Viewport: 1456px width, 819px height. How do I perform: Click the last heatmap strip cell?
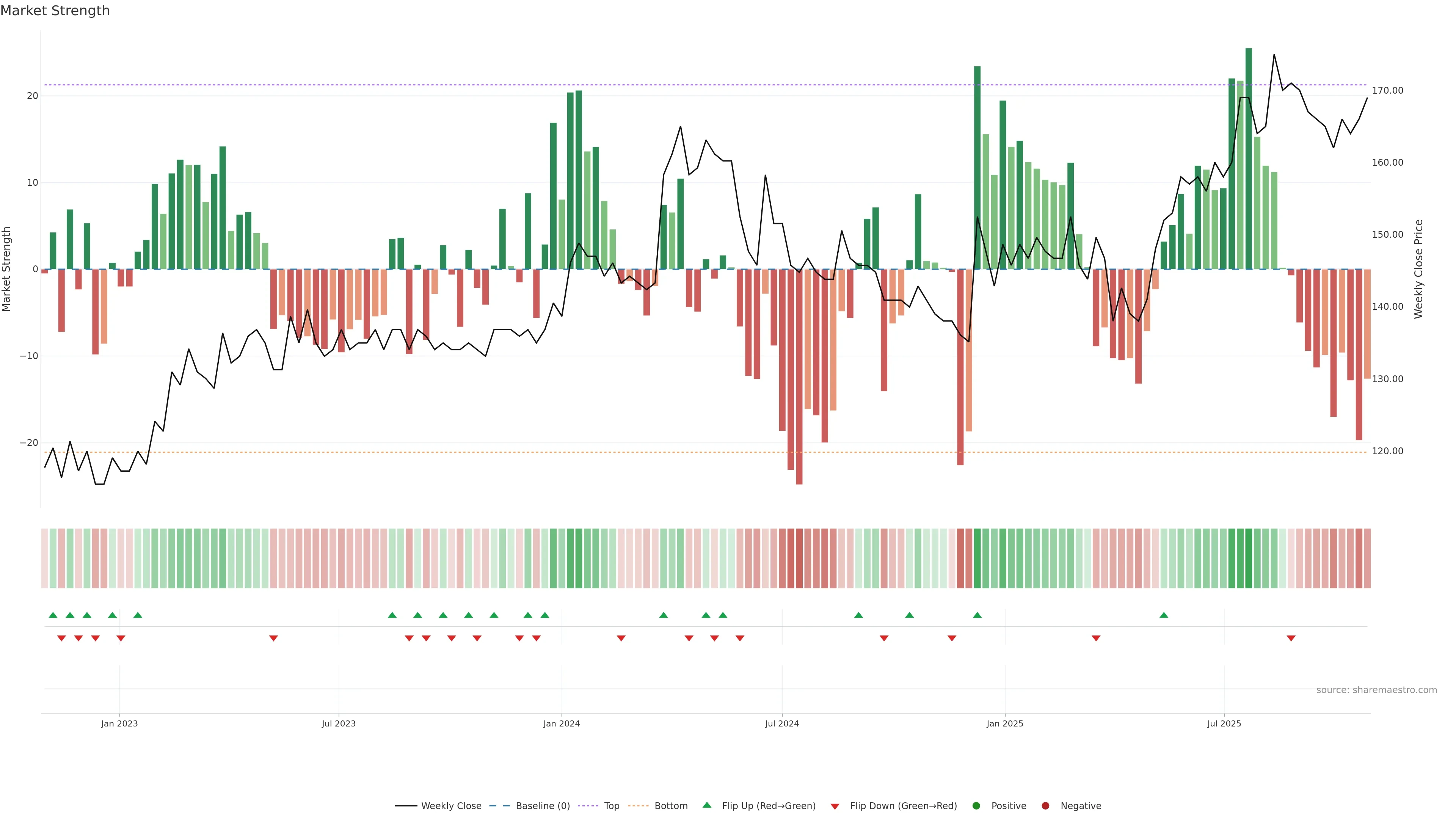pos(1367,559)
